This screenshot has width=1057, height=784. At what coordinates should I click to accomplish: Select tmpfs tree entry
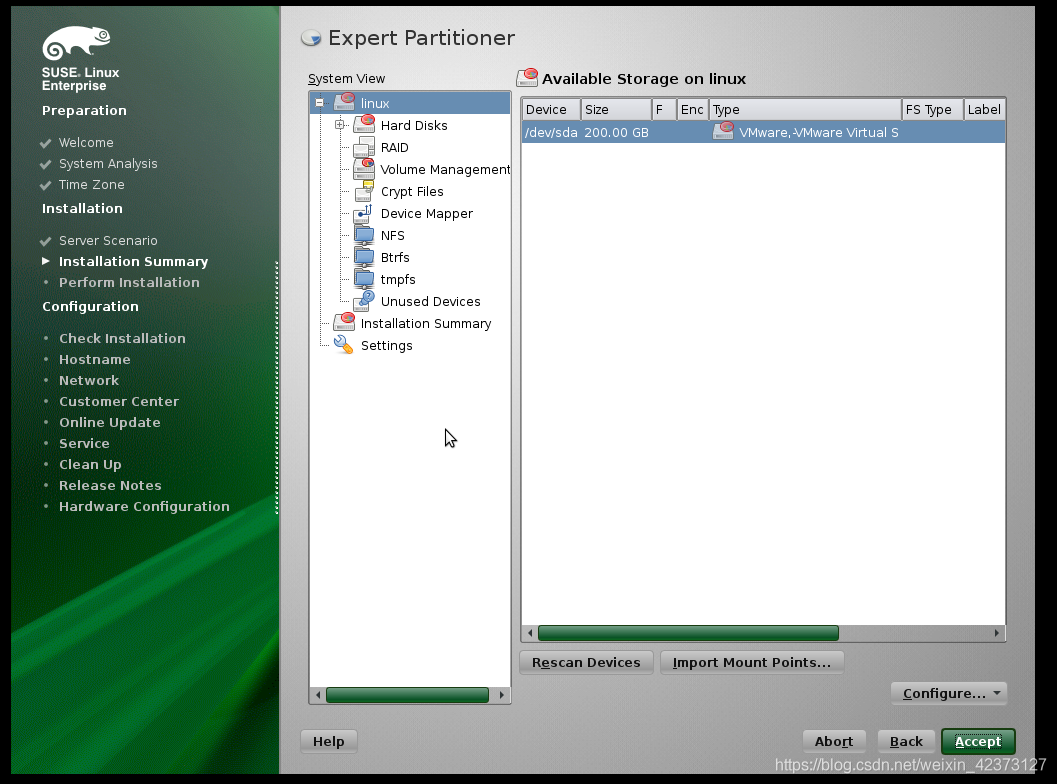point(398,279)
